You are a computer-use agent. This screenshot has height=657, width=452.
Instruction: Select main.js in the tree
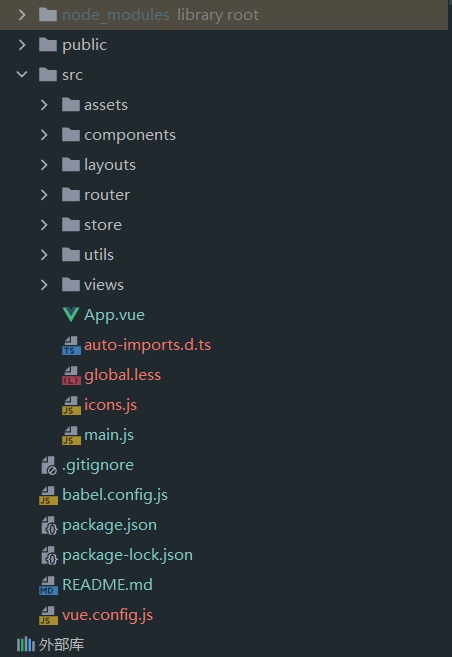tap(109, 435)
